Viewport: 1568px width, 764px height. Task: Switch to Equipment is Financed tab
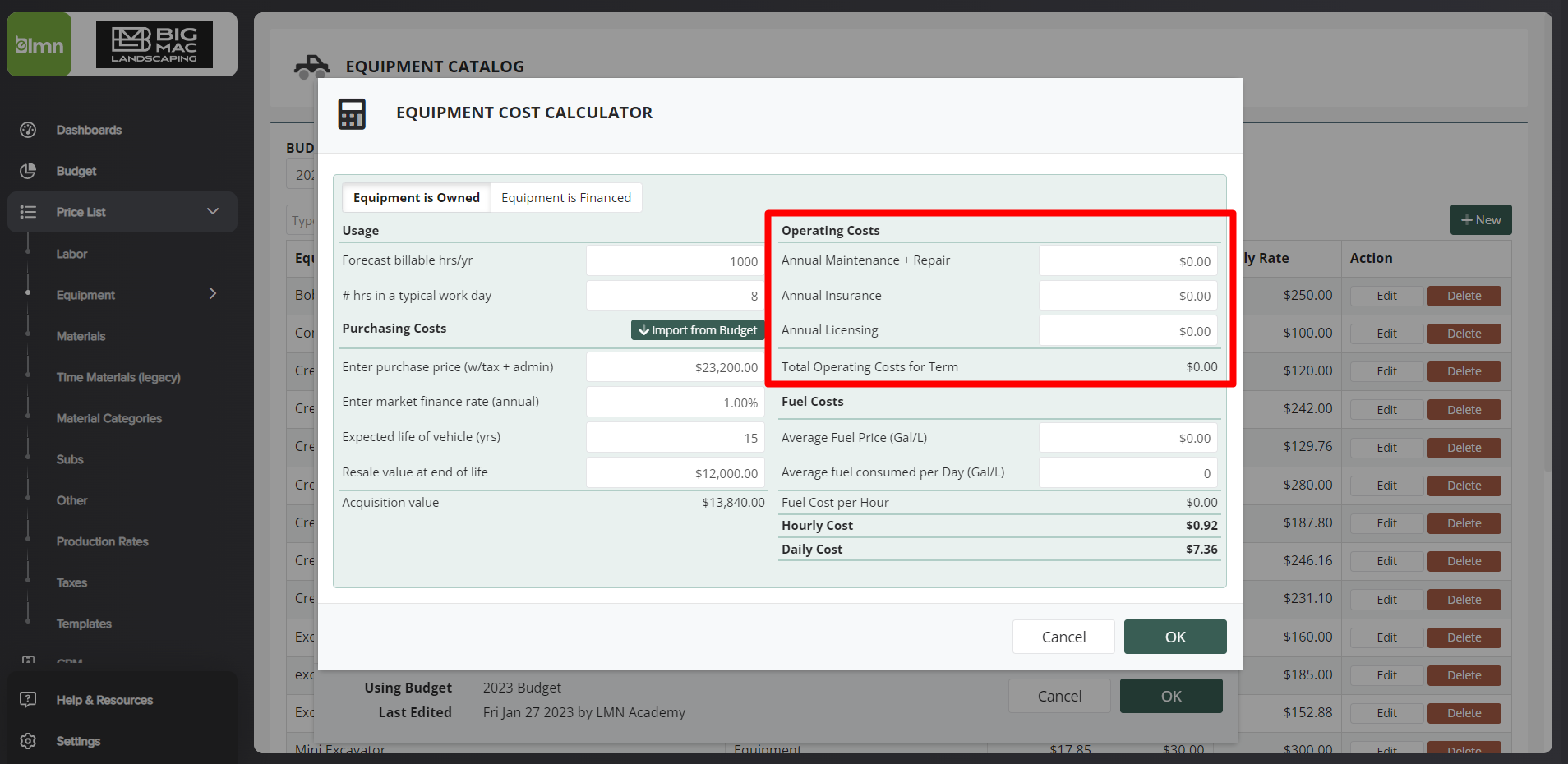coord(566,197)
